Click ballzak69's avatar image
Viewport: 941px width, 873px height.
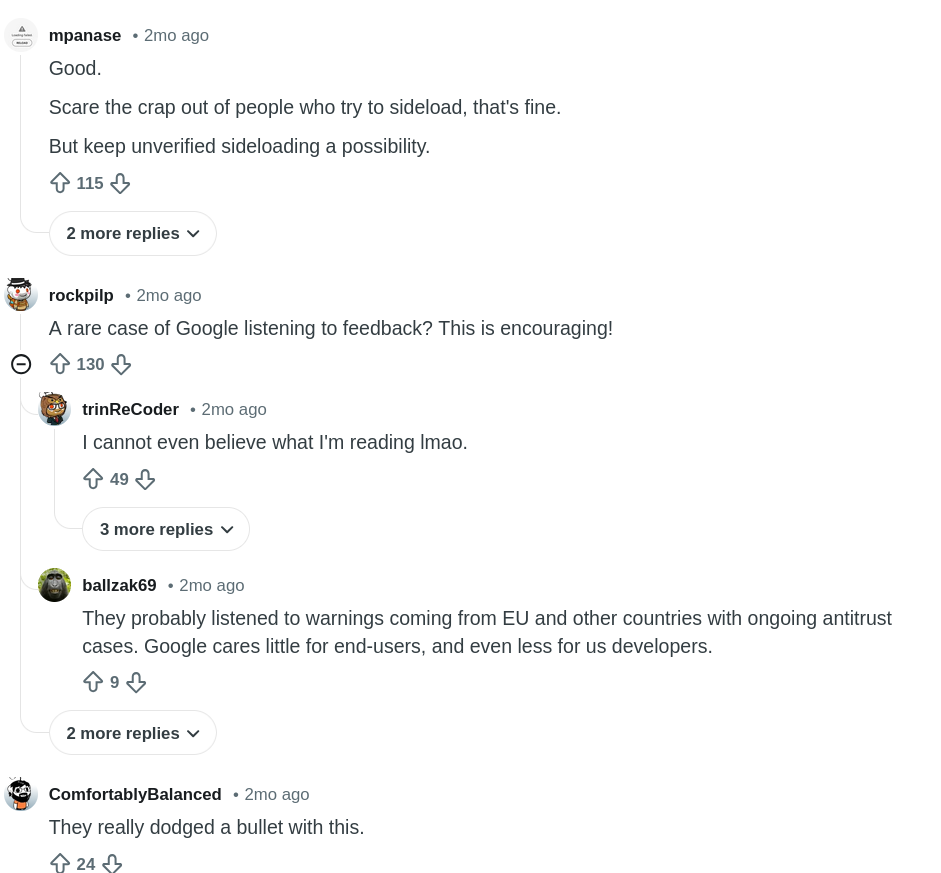[54, 585]
